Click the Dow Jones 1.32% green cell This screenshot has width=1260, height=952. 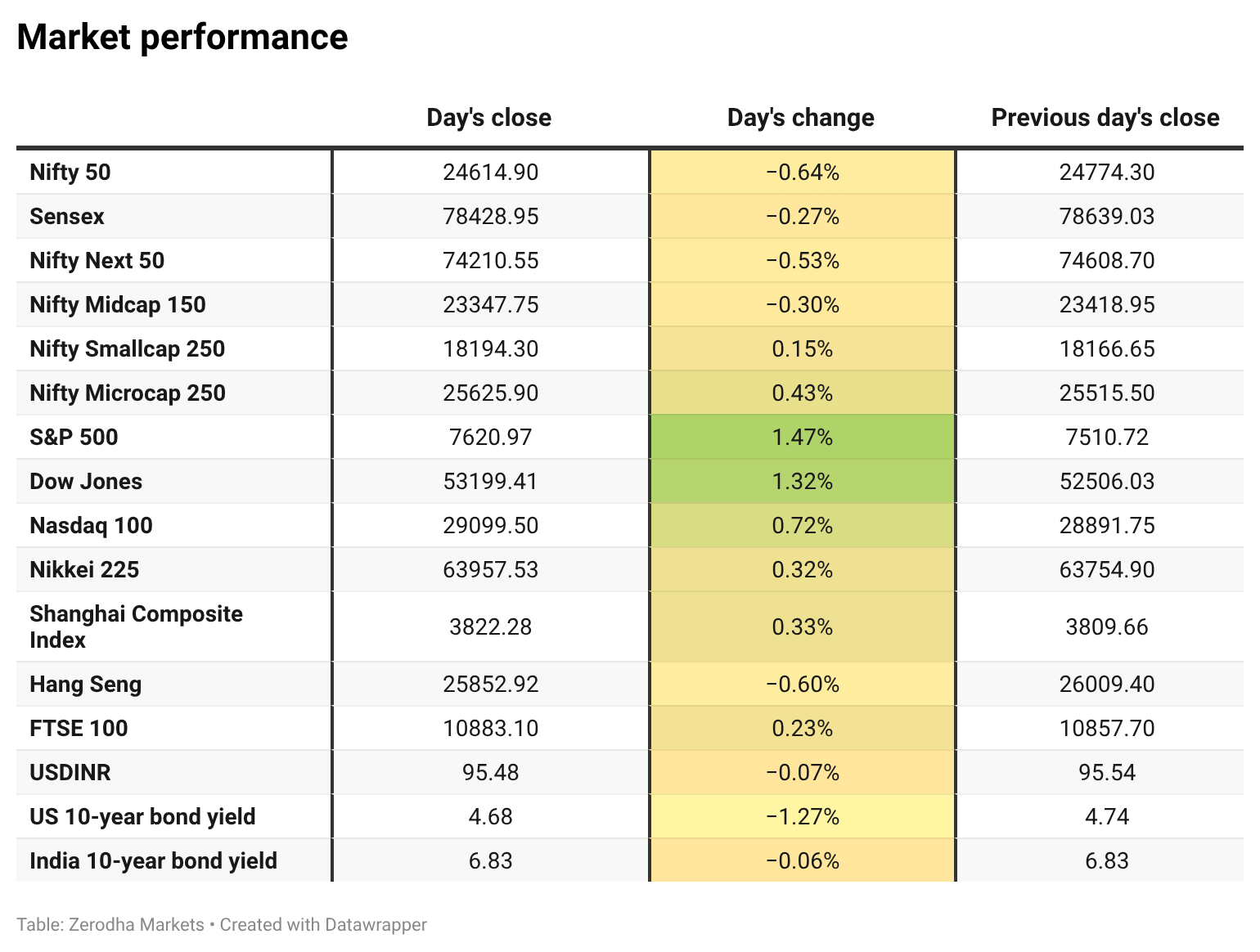coord(803,482)
